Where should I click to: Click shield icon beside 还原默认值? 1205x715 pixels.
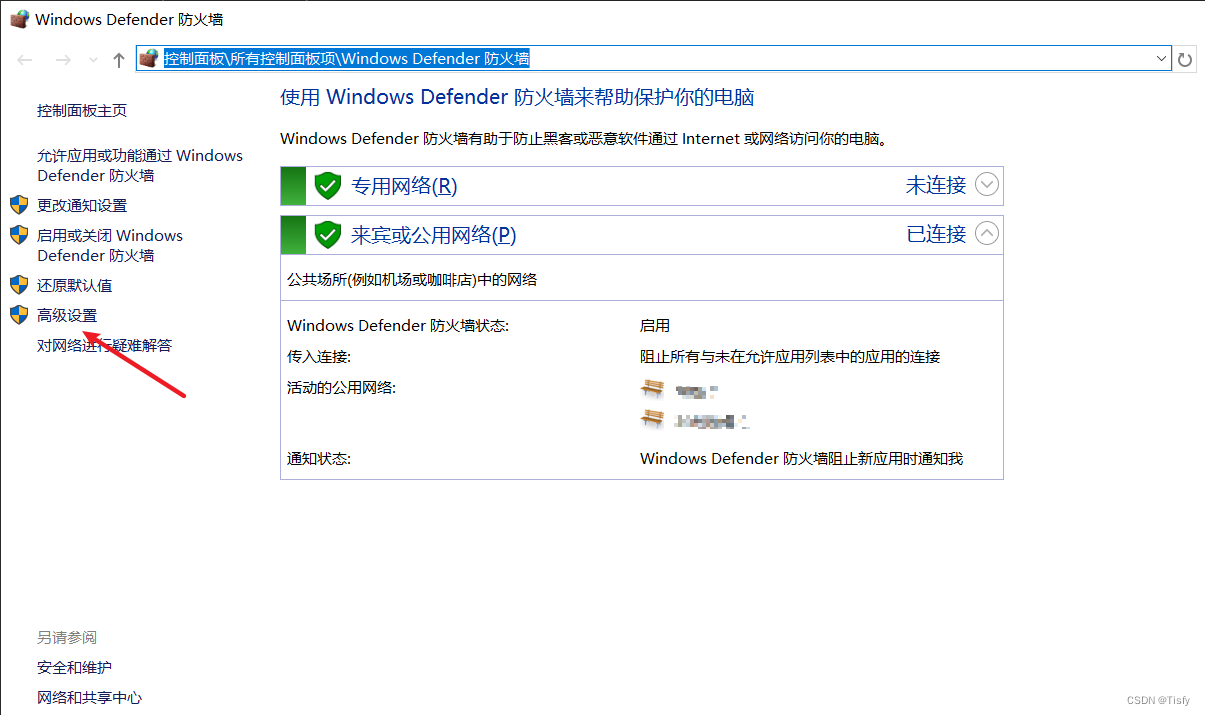(19, 285)
